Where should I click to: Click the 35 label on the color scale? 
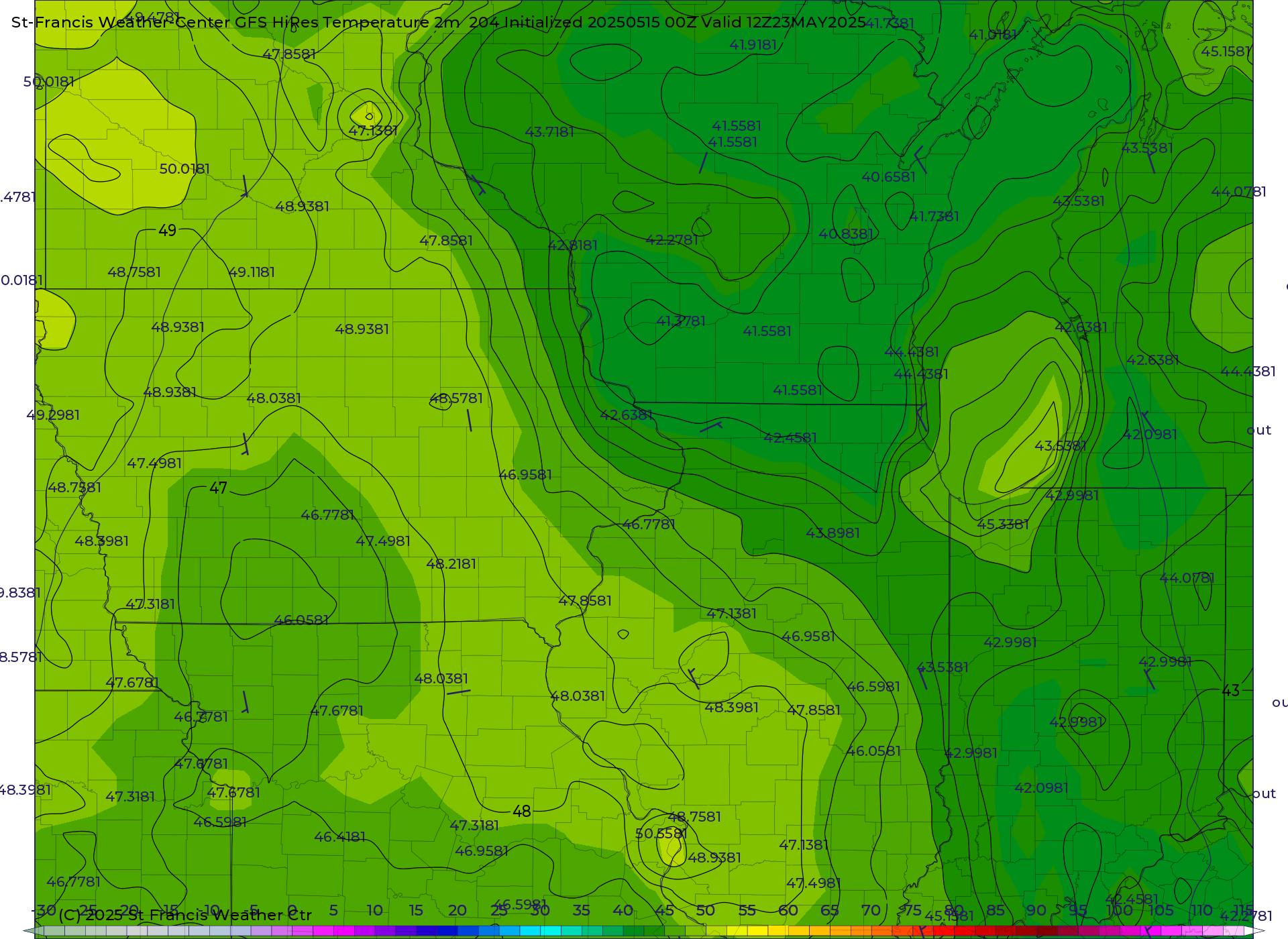[582, 911]
